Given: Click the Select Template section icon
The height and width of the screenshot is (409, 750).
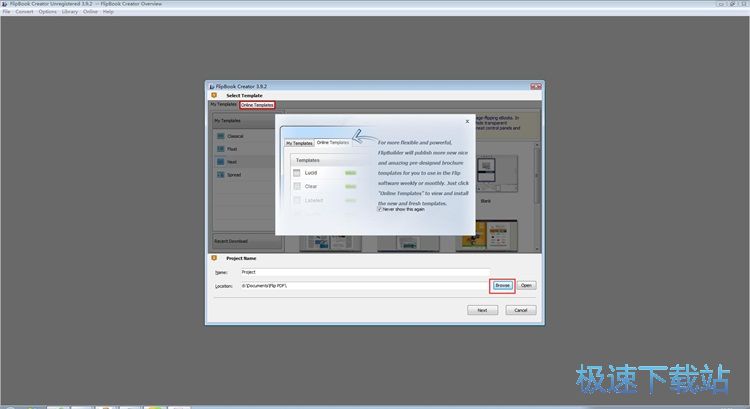Looking at the screenshot, I should 214,96.
